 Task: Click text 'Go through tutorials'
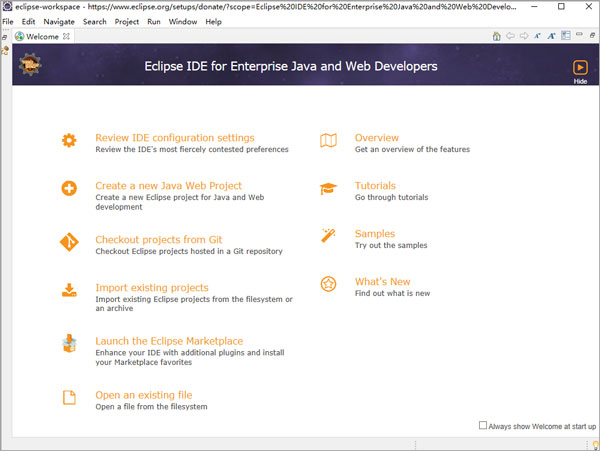click(391, 197)
